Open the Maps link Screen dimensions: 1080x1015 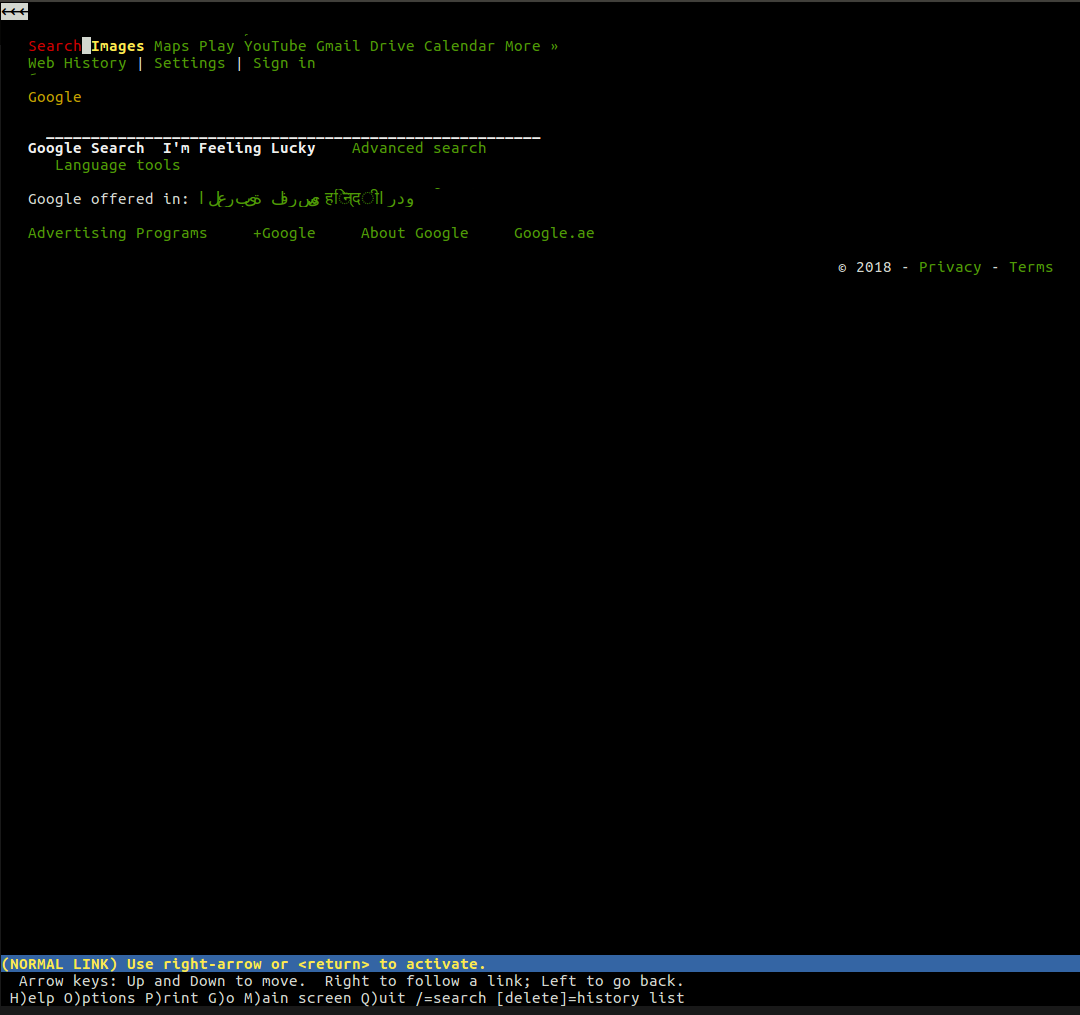point(172,46)
